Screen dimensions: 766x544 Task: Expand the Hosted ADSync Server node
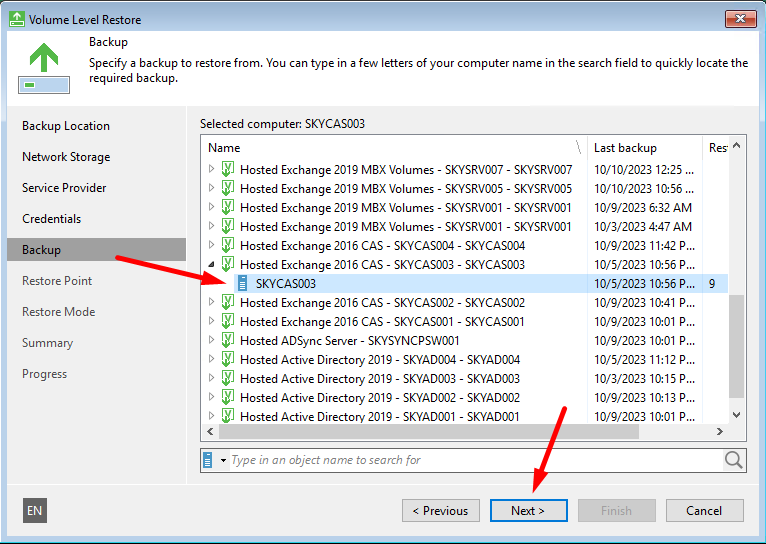coord(212,340)
